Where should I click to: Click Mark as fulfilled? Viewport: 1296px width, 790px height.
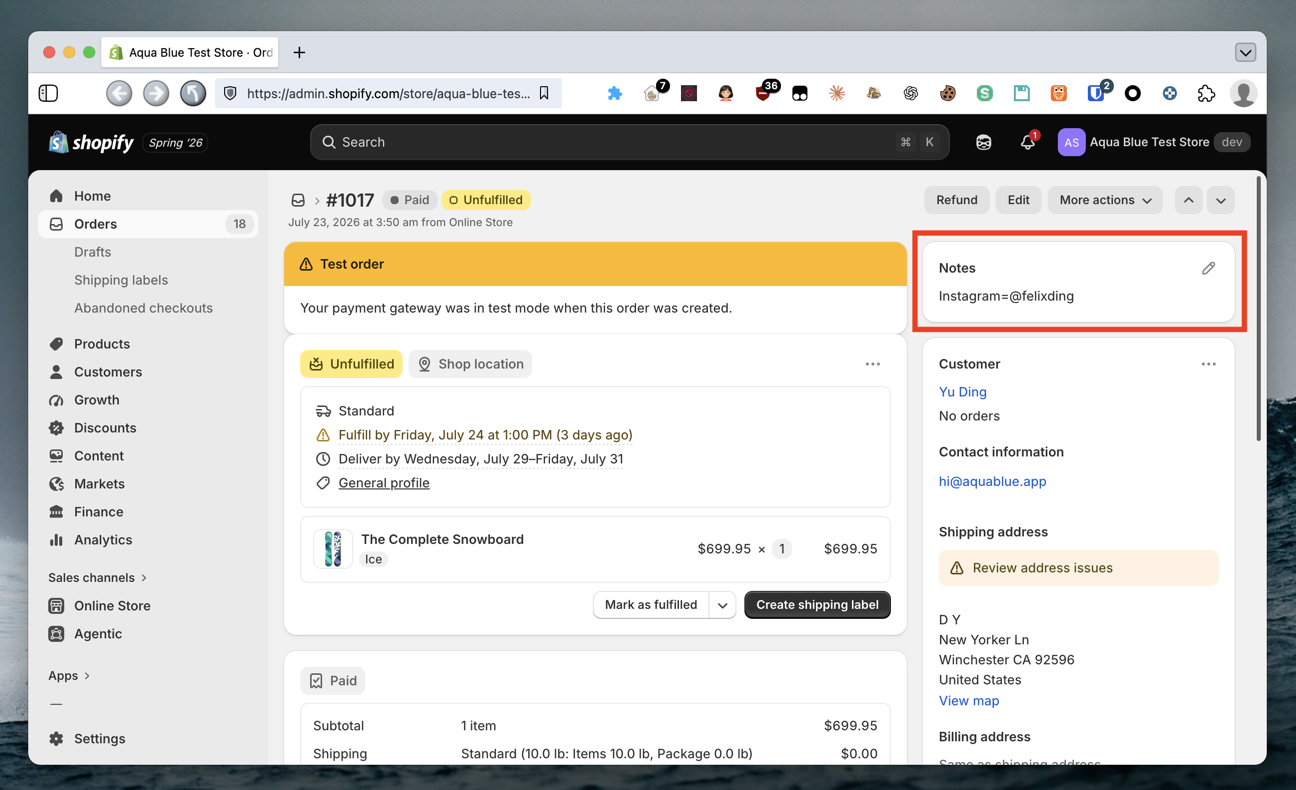coord(651,605)
